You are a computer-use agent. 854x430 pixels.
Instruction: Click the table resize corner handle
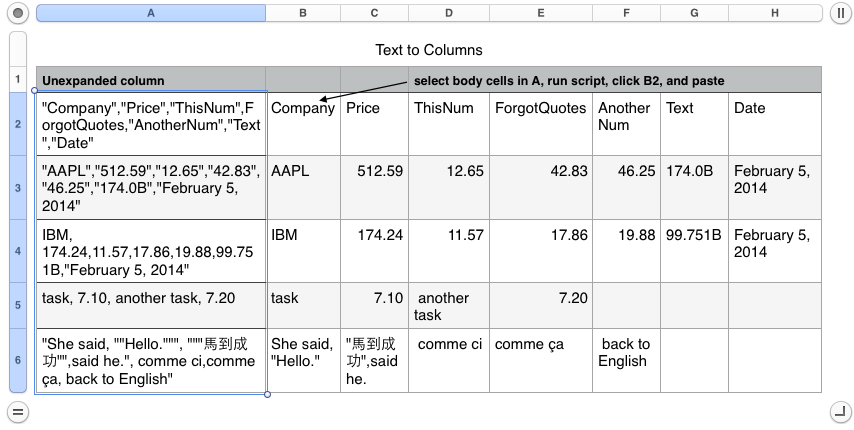tap(838, 411)
